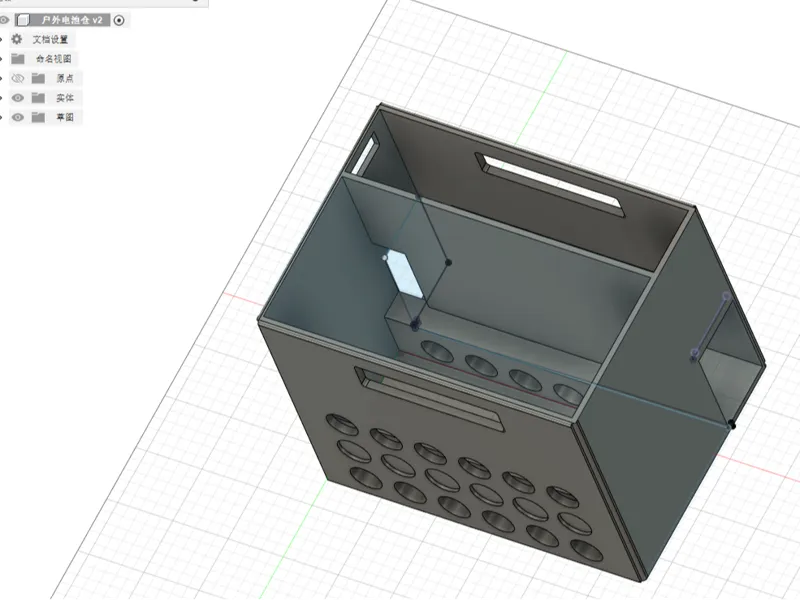Hide the 草图 sketches folder

click(x=18, y=117)
